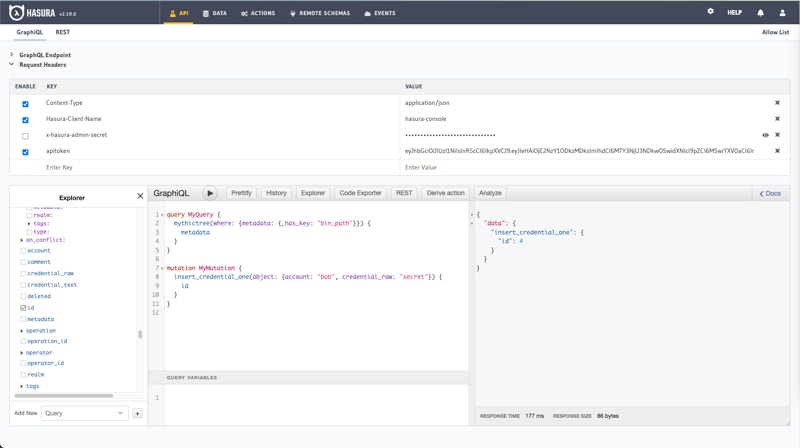Screen dimensions: 800x448
Task: Click the Prettify button
Action: [241, 193]
